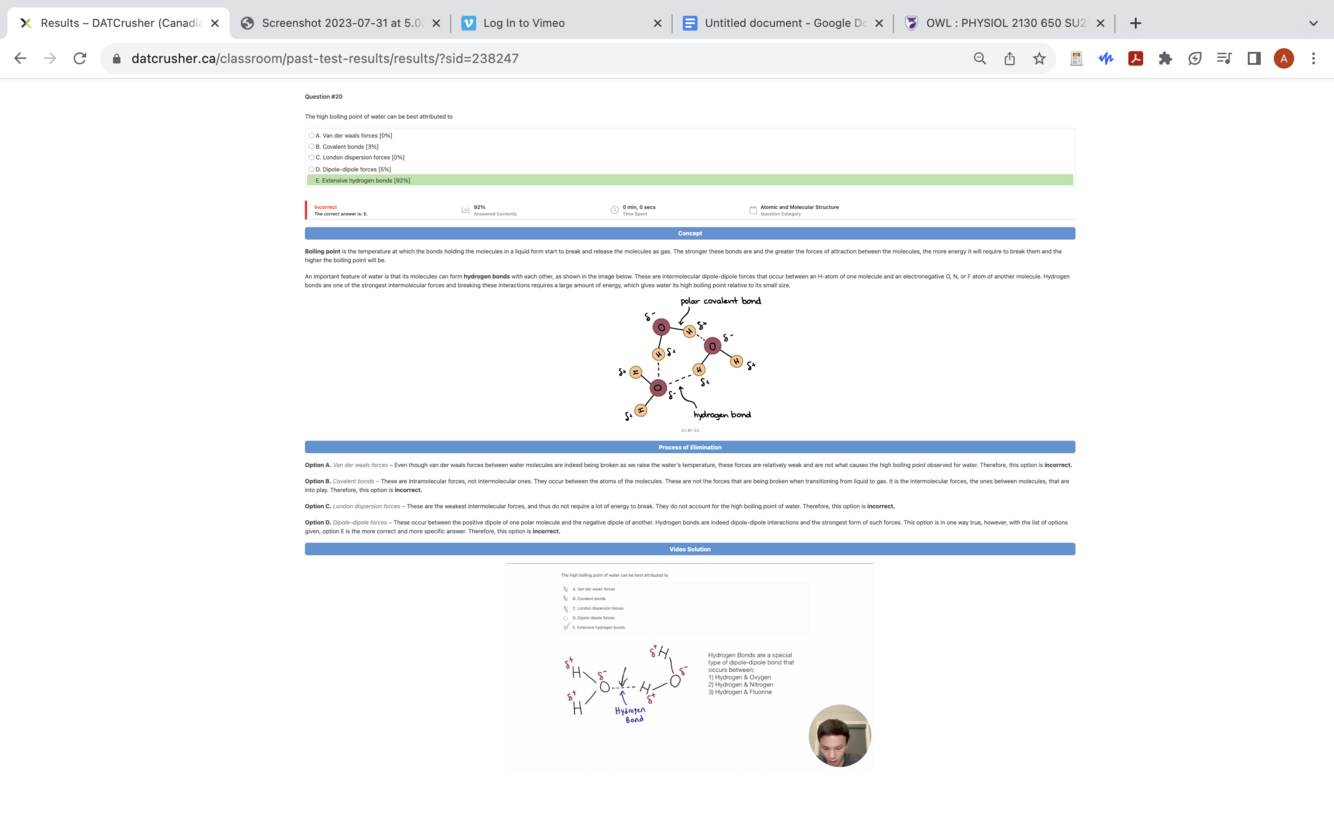Close the Log In to Vimeo tab
The image size is (1334, 834).
(657, 22)
